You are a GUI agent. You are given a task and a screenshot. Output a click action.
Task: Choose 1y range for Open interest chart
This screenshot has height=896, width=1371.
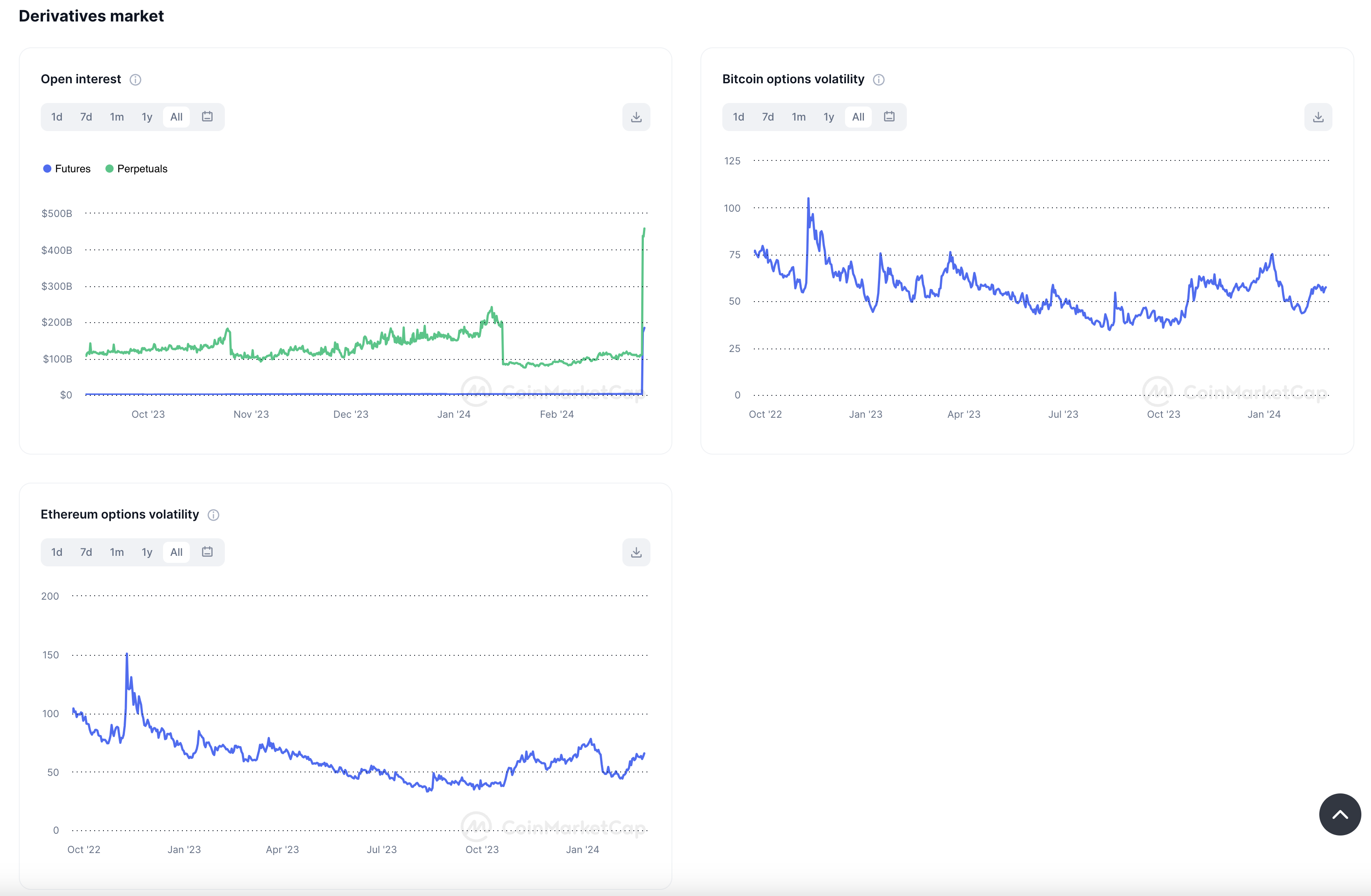pos(147,117)
